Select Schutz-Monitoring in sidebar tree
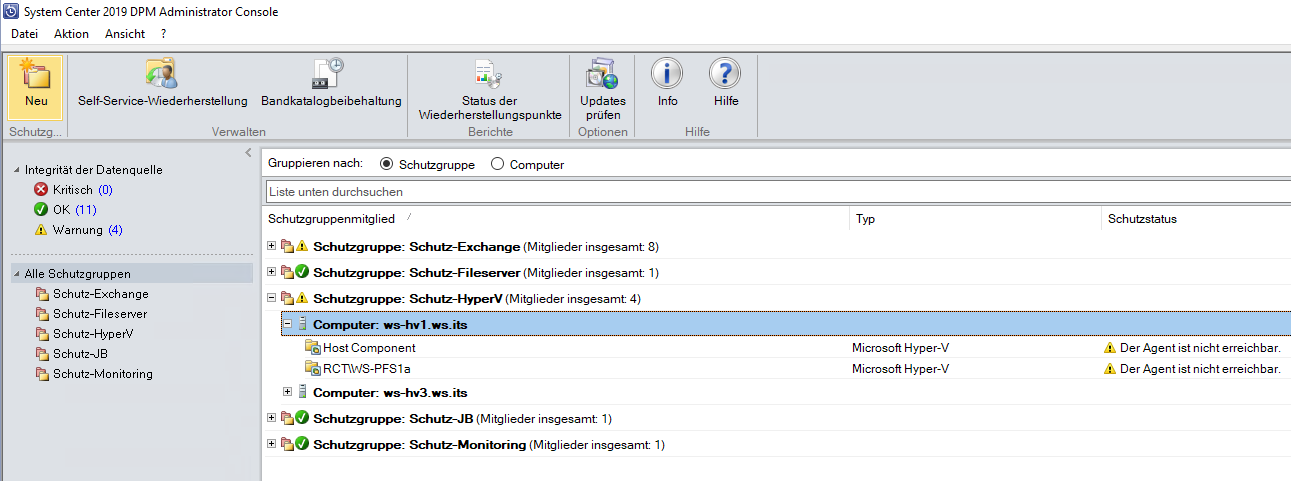The image size is (1291, 481). coord(103,374)
